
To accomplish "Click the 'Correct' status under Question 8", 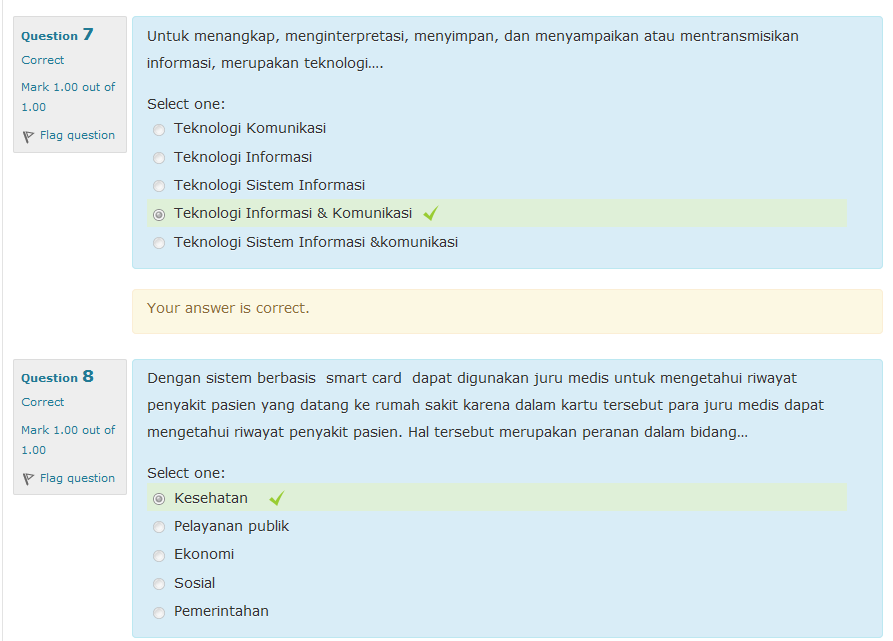I will pyautogui.click(x=43, y=402).
